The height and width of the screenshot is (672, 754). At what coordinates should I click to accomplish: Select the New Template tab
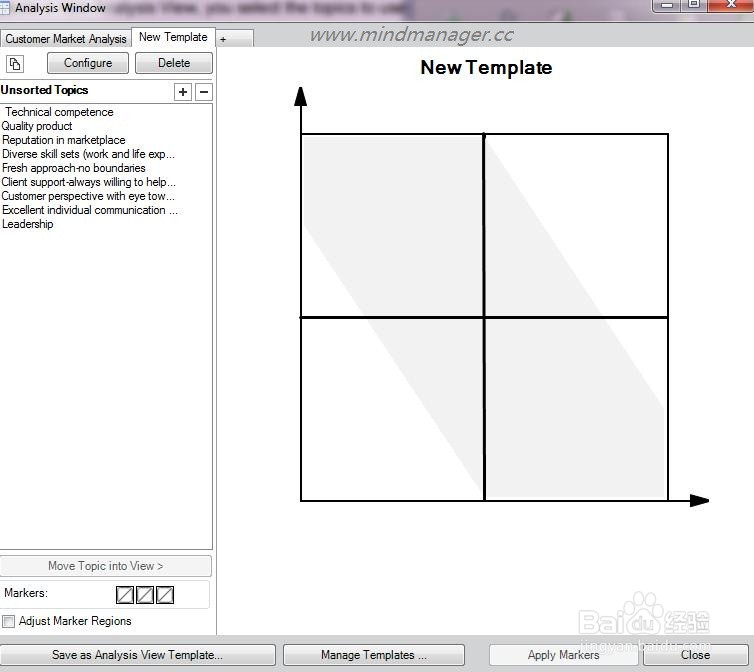click(x=173, y=37)
